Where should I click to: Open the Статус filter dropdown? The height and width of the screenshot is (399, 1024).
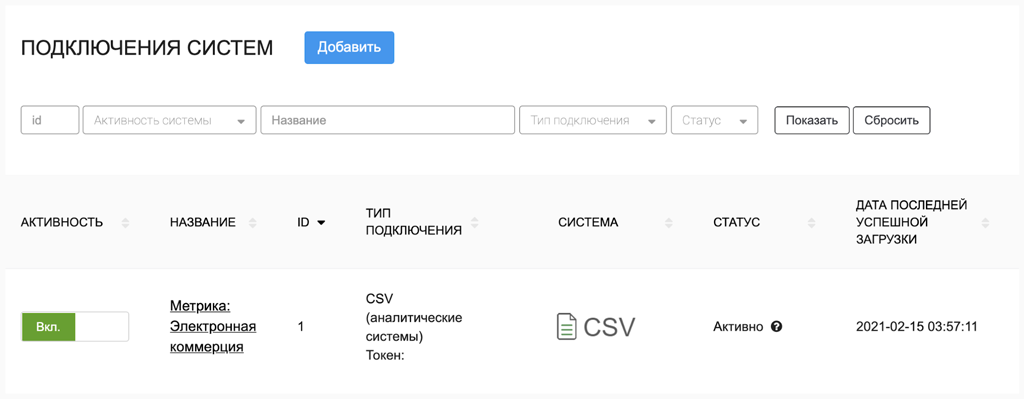(x=714, y=120)
